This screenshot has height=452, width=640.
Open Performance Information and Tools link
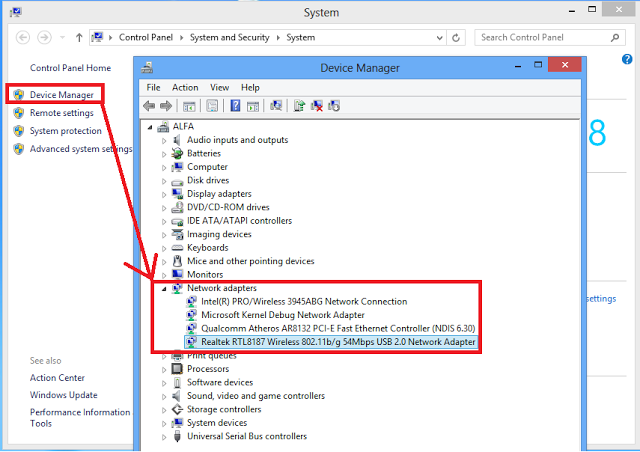(80, 418)
